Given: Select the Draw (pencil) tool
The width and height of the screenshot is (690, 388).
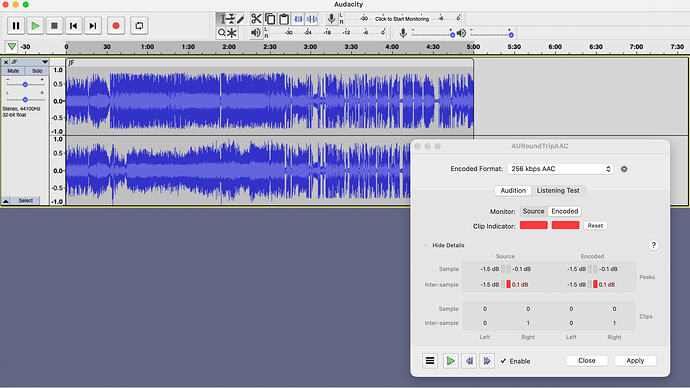Looking at the screenshot, I should coord(240,19).
